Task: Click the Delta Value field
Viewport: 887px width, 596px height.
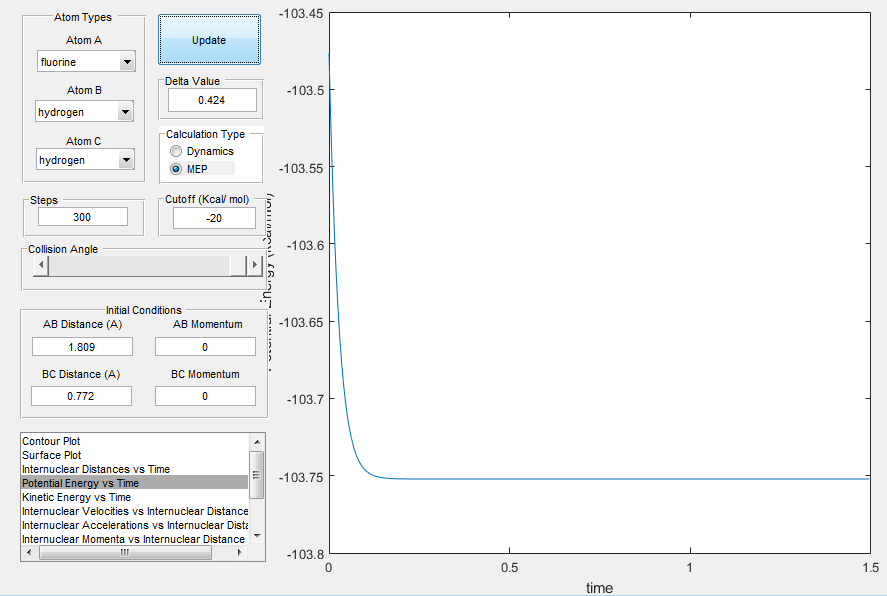Action: [212, 100]
